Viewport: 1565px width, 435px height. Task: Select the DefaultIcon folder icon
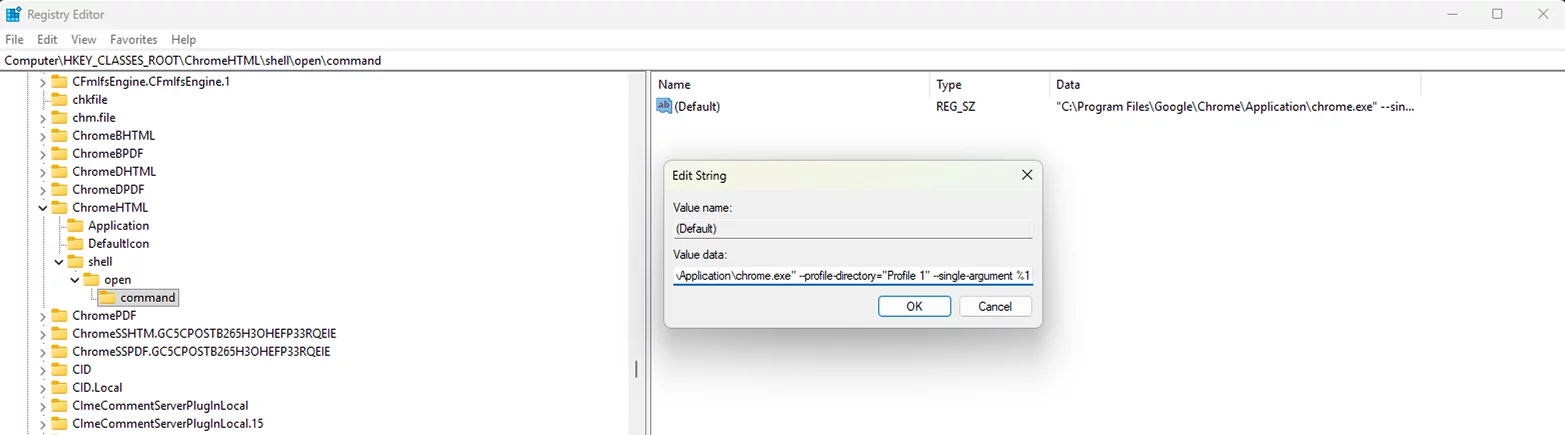[76, 244]
